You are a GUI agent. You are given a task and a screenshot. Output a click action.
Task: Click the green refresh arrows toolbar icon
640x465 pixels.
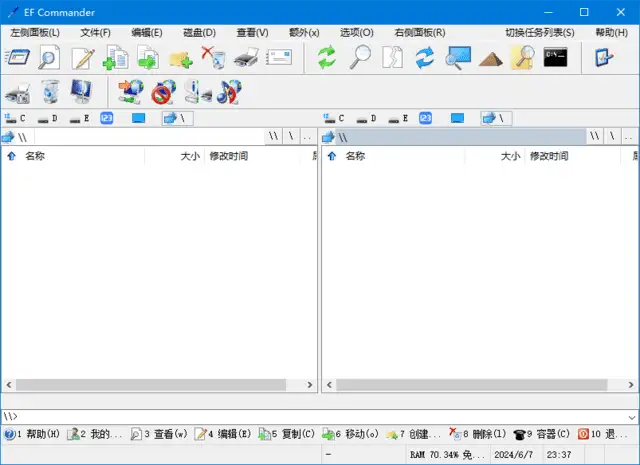[327, 58]
